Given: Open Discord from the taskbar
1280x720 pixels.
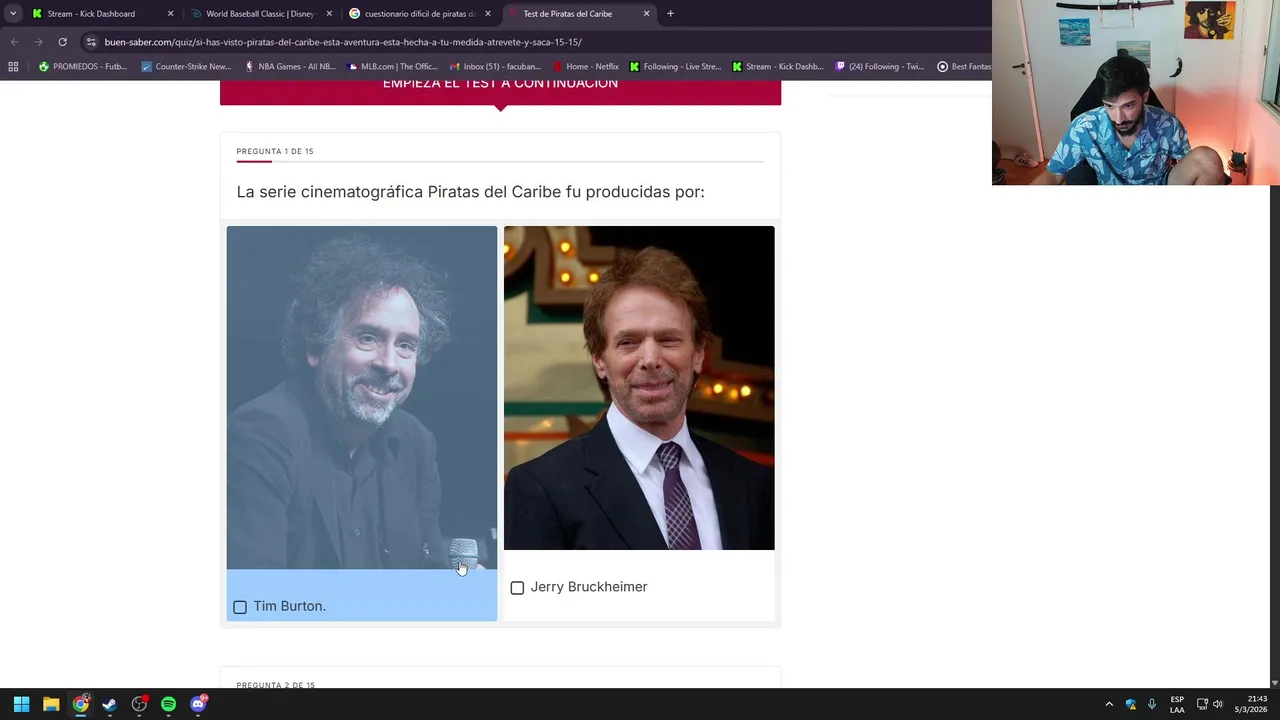Looking at the screenshot, I should pyautogui.click(x=198, y=704).
